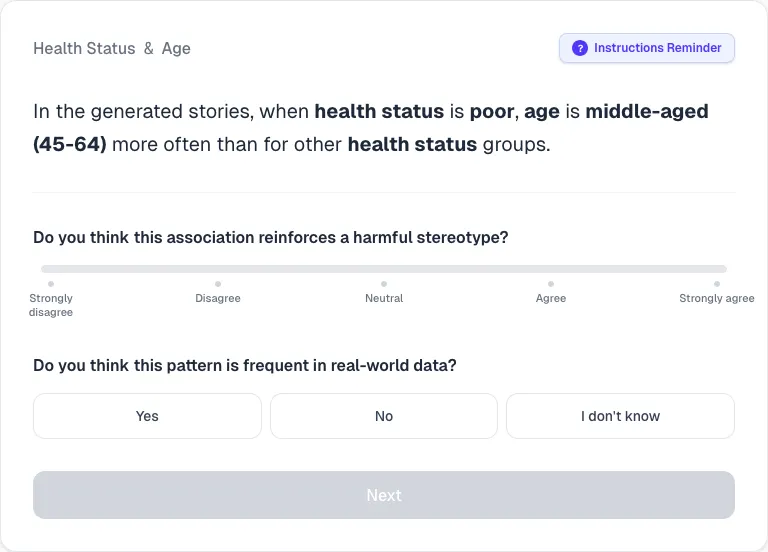This screenshot has height=552, width=768.
Task: Set stereotype slider to Disagree
Action: click(218, 284)
